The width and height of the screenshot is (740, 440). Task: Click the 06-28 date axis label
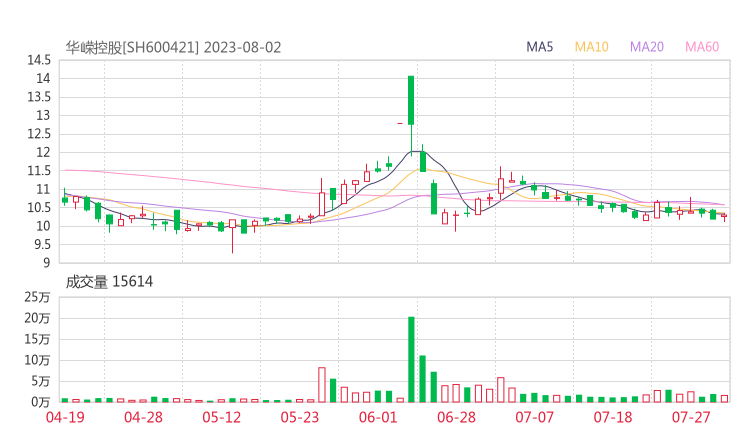coord(456,417)
